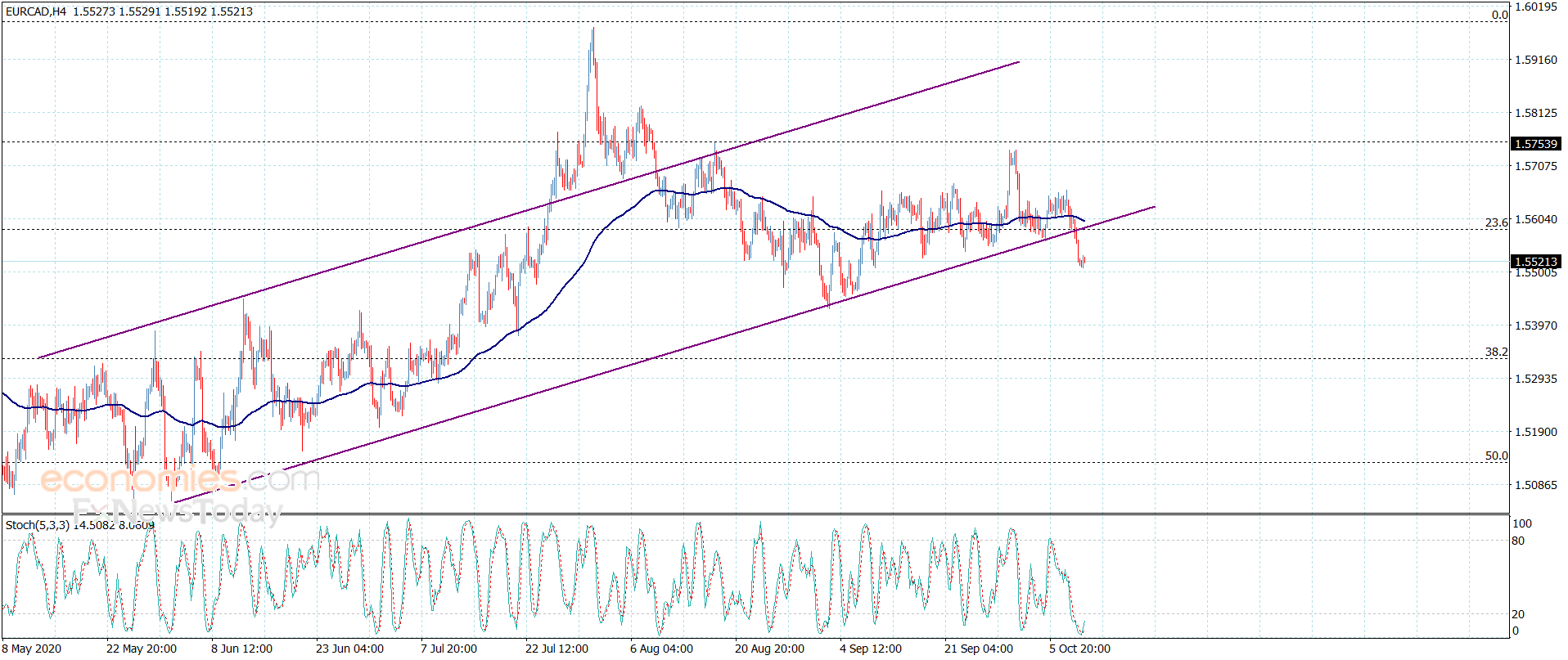
Task: Select the upper purple channel trendline end
Action: click(x=1018, y=62)
